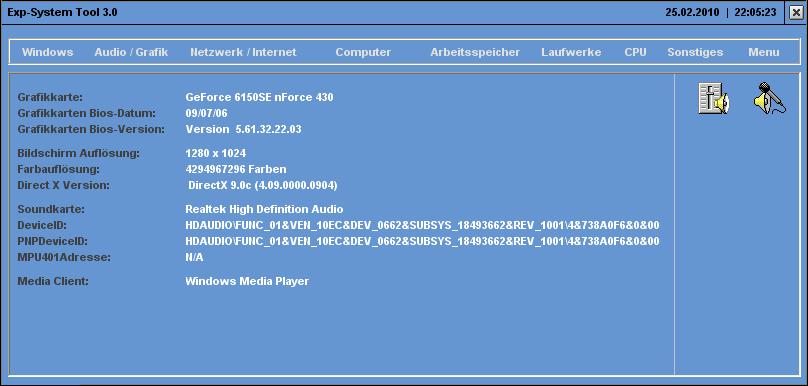Image resolution: width=808 pixels, height=386 pixels.
Task: Click the Bildschirm Auflösung label
Action: [78, 153]
